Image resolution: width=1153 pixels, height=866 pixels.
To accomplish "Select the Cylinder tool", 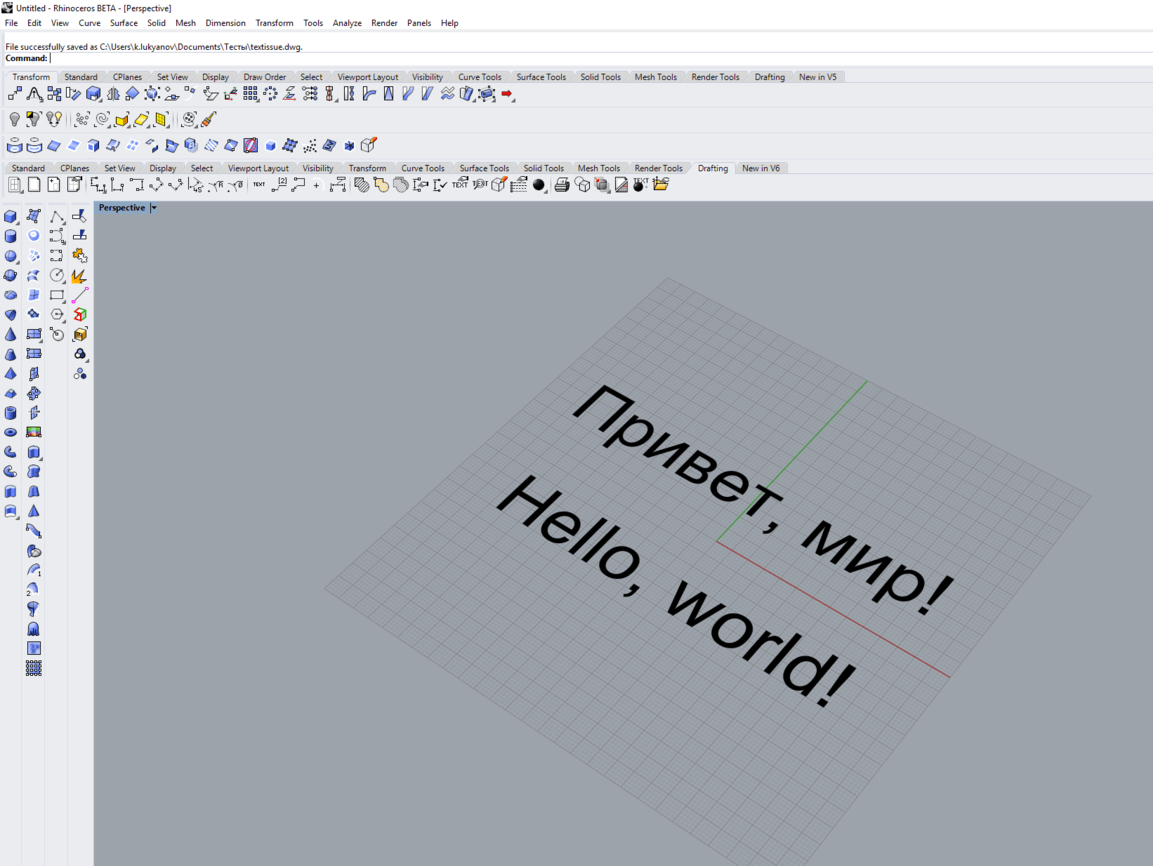I will click(x=11, y=236).
